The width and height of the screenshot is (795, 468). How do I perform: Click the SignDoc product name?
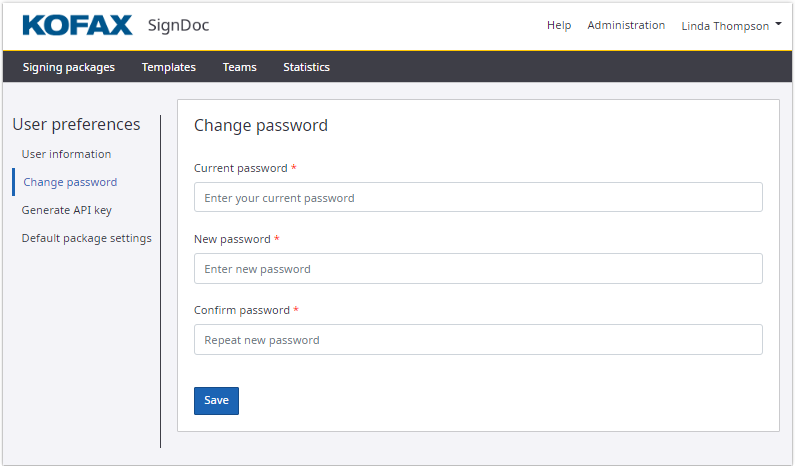point(178,25)
